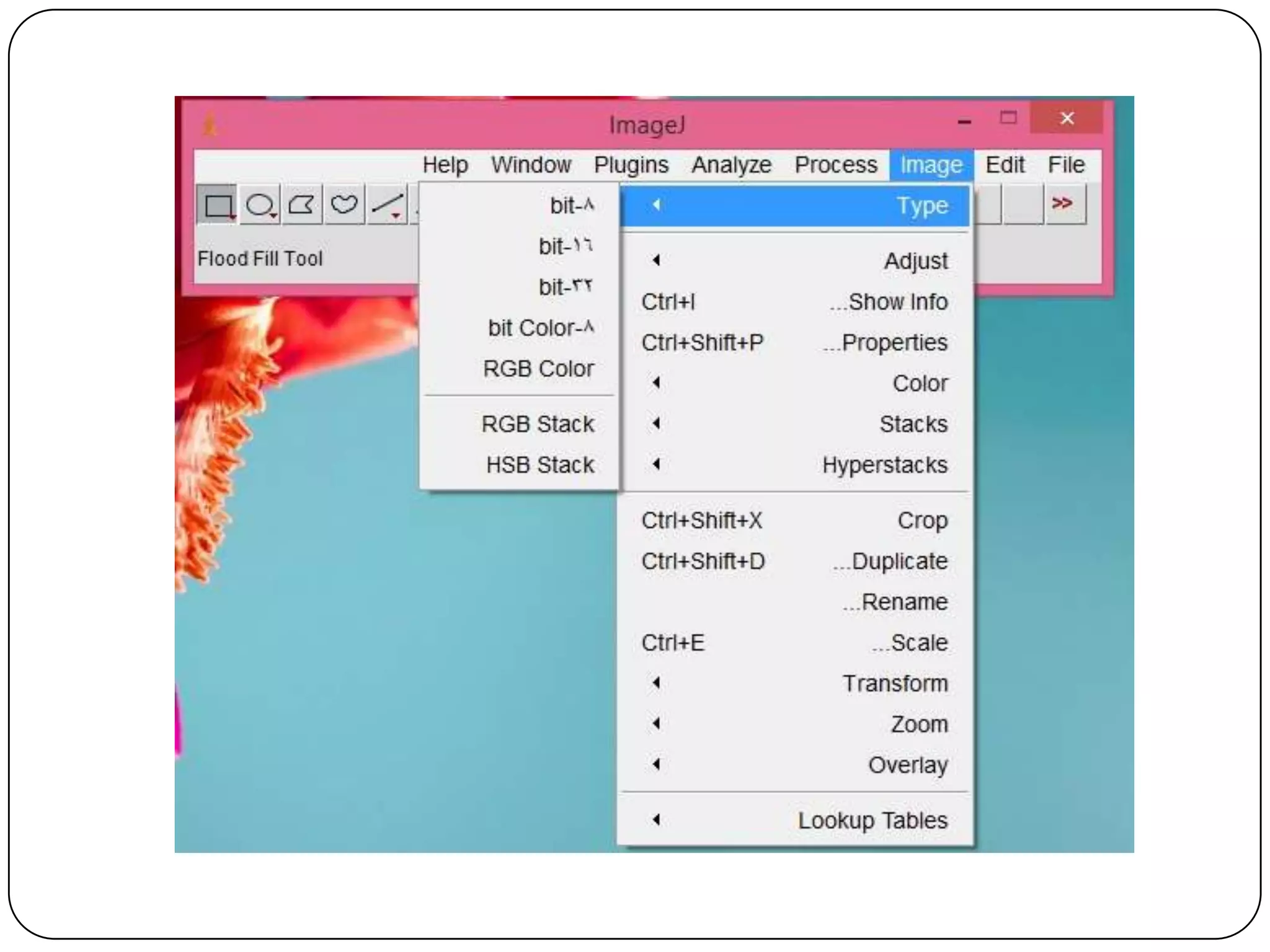Viewport: 1270px width, 952px height.
Task: Select the Polygon selection tool
Action: tap(302, 205)
